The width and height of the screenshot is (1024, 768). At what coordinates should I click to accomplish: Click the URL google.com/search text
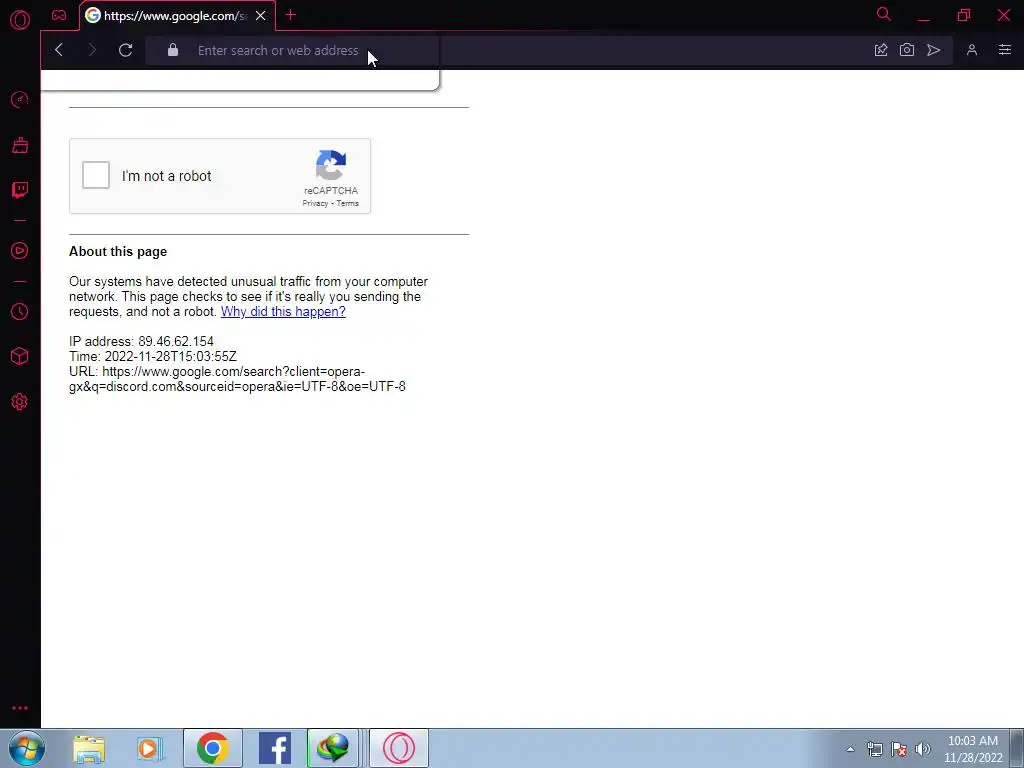(x=237, y=379)
